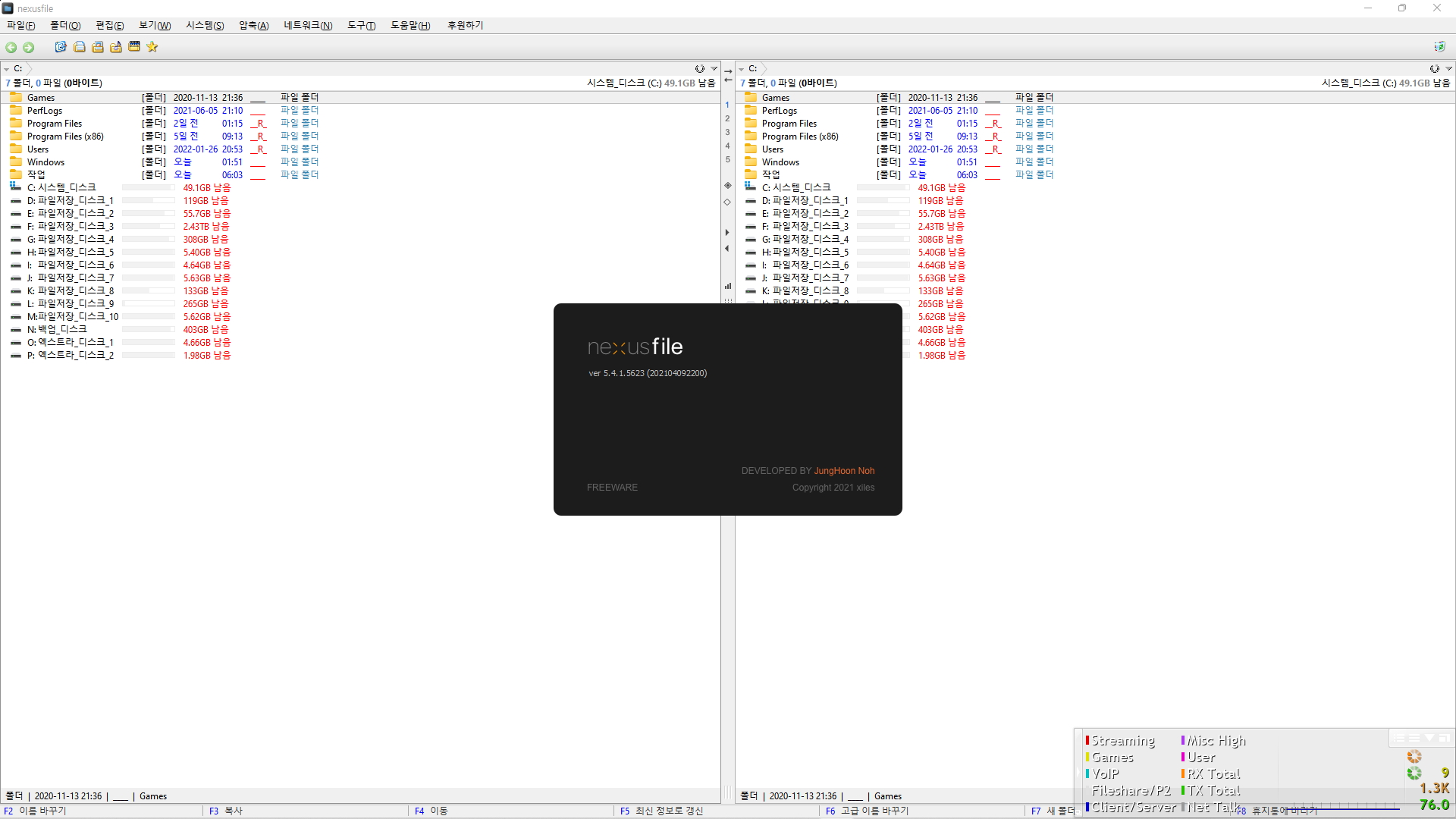The width and height of the screenshot is (1456, 819).
Task: Open left panel history dropdown arrow
Action: (714, 69)
